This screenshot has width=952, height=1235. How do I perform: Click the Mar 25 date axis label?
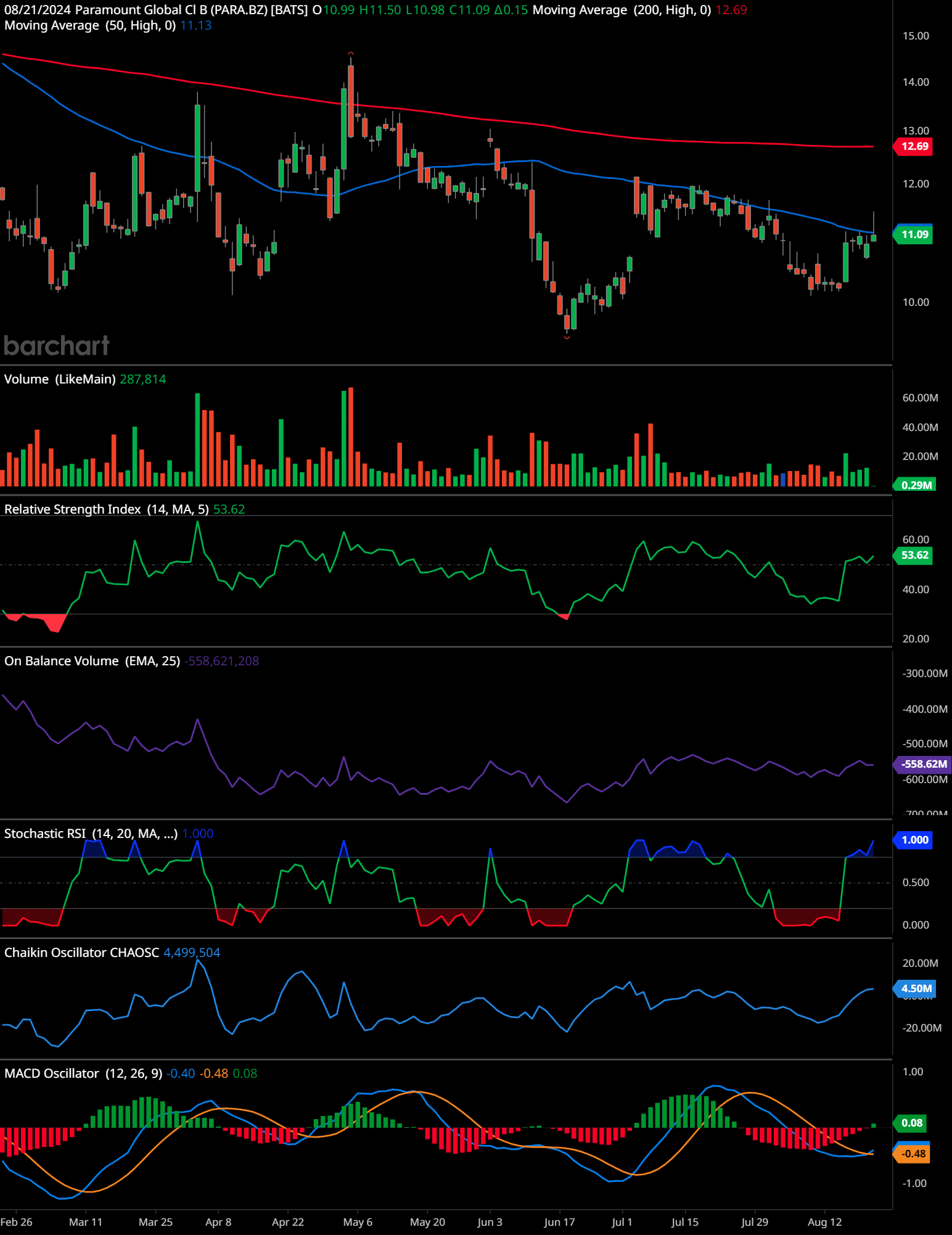(x=155, y=1222)
